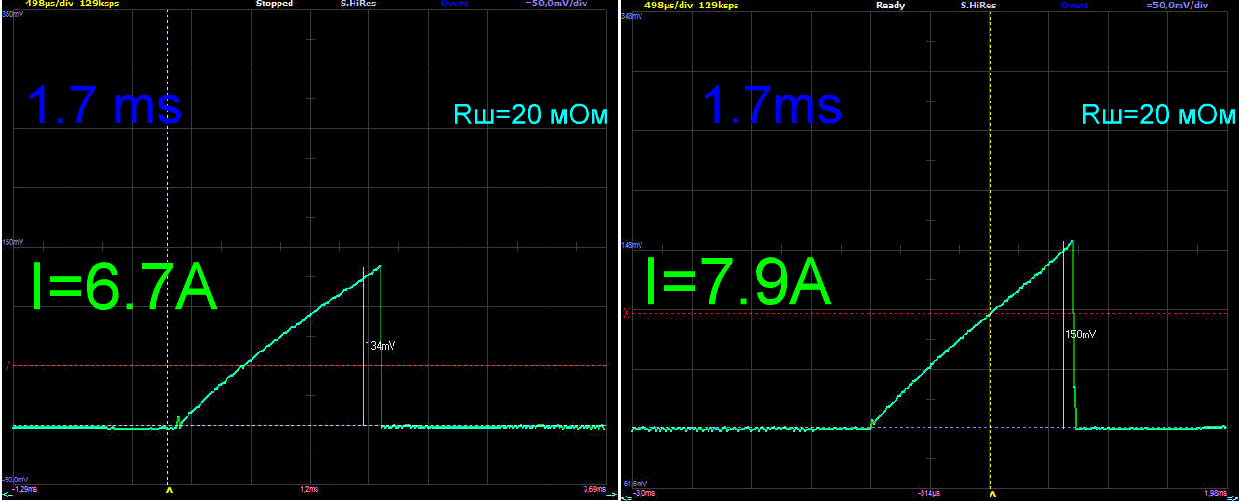
Task: Click the Rш=20 мОм label in left scope
Action: tap(529, 116)
